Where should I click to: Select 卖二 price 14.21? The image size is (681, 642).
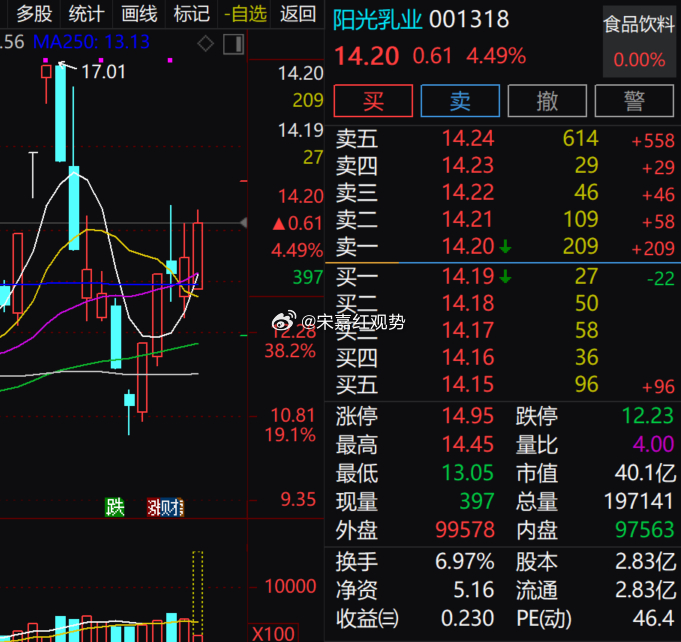pyautogui.click(x=468, y=219)
